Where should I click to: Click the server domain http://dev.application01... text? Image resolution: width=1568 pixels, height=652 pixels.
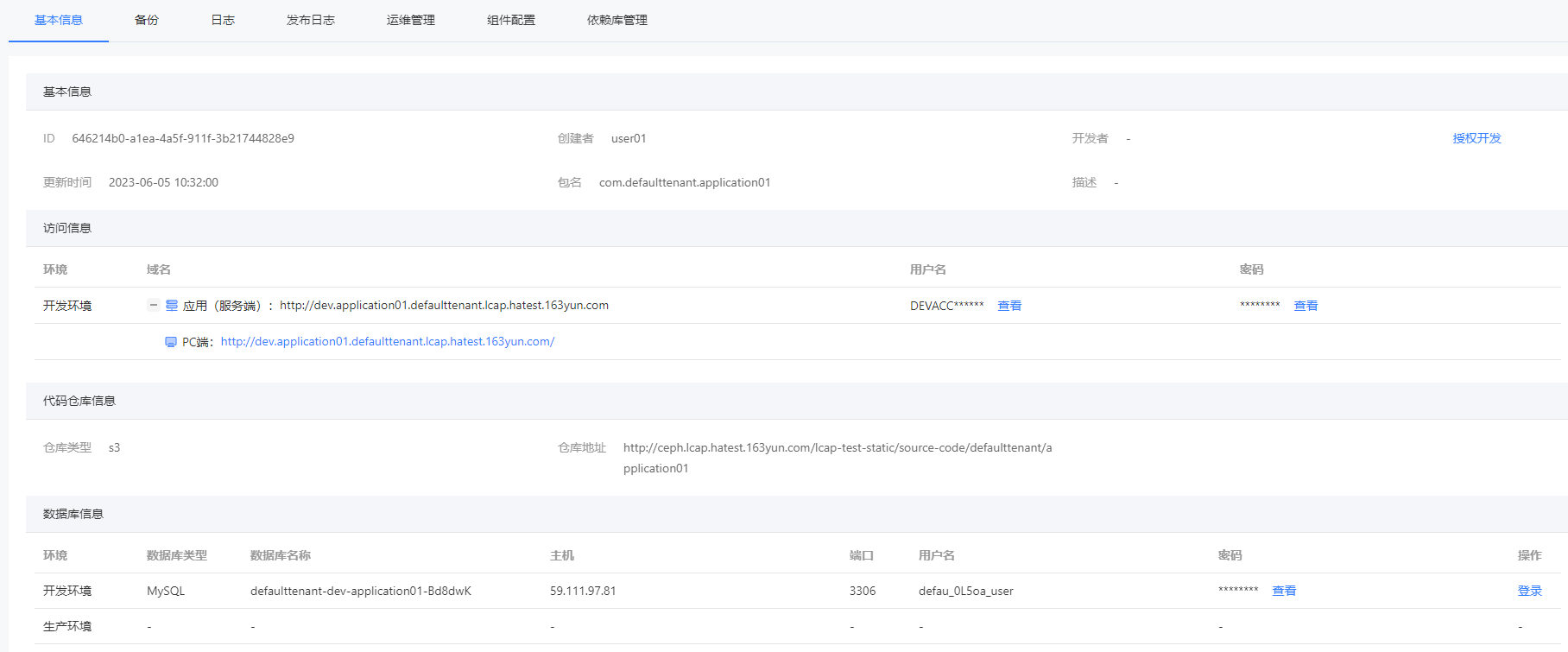pyautogui.click(x=444, y=306)
